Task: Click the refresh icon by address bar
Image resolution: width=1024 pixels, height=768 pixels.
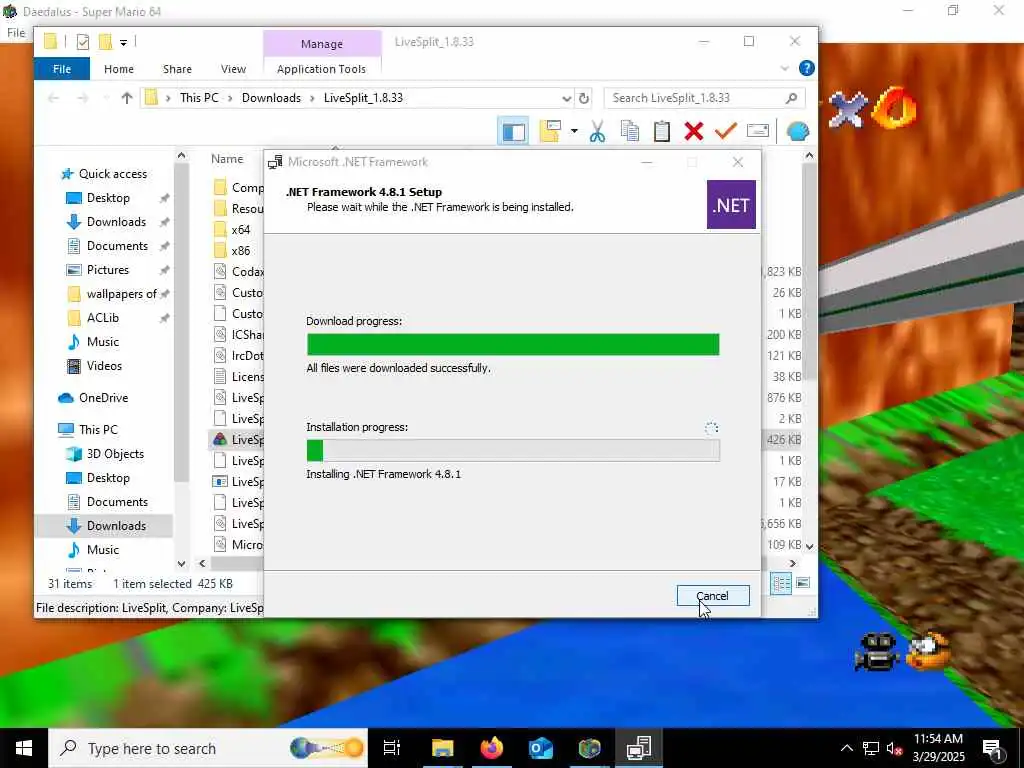Action: (584, 99)
